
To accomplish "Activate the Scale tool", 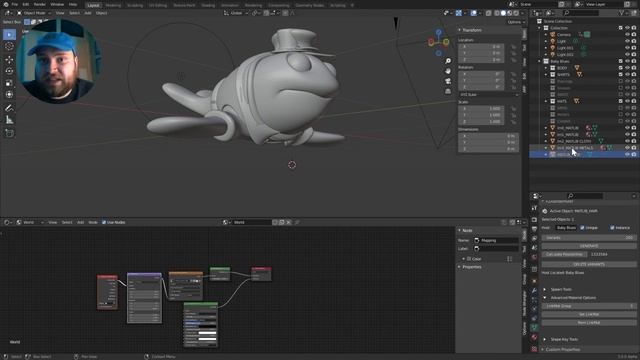I will click(9, 83).
